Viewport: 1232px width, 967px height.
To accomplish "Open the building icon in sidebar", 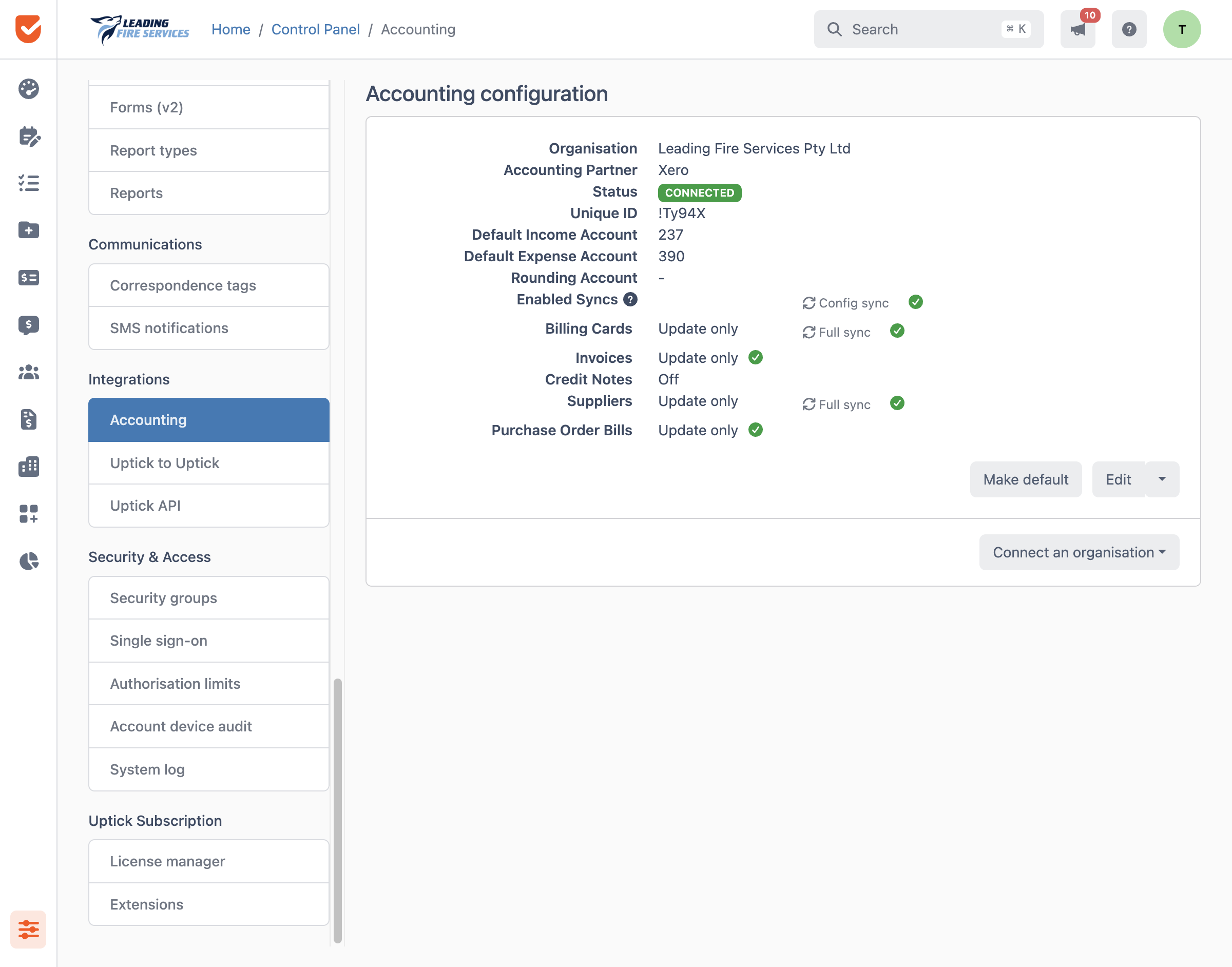I will point(28,467).
